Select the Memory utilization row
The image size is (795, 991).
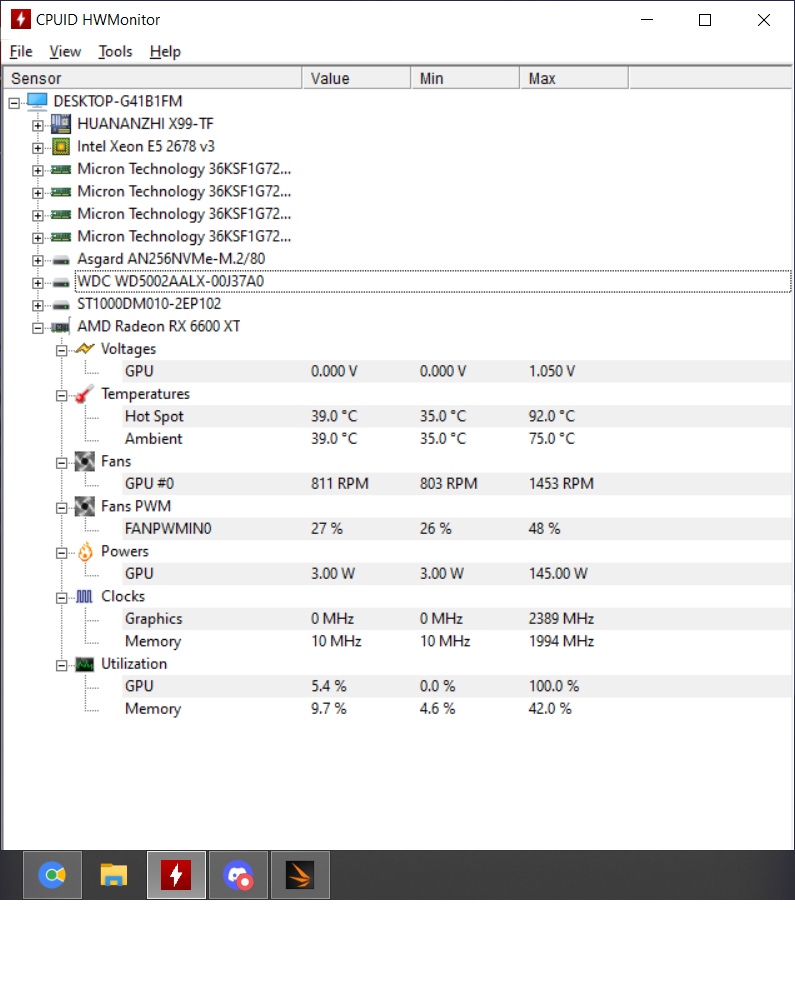coord(458,708)
